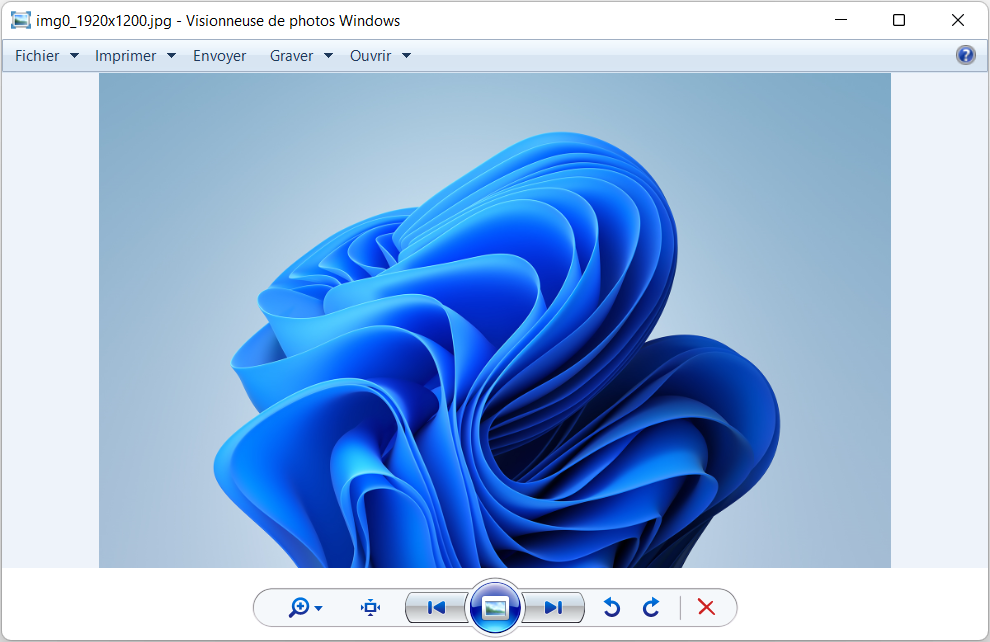Expand the Ouvrir dropdown arrow
This screenshot has width=990, height=642.
(407, 56)
